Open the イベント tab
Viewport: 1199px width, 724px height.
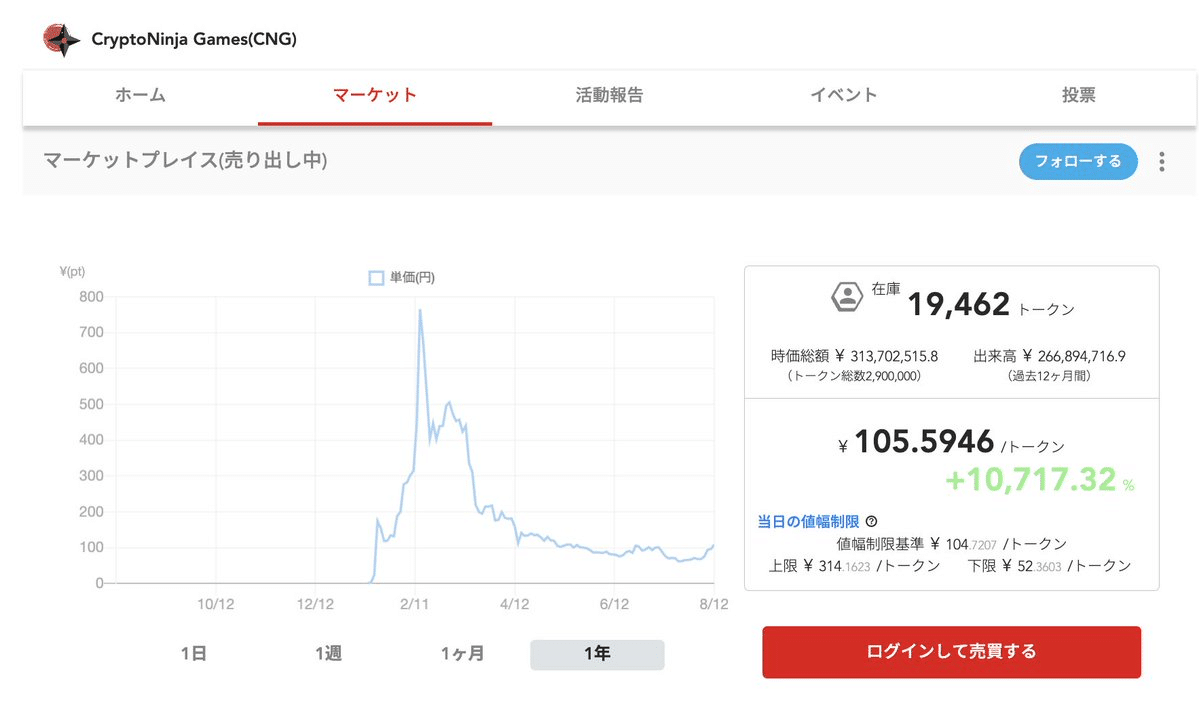coord(843,95)
